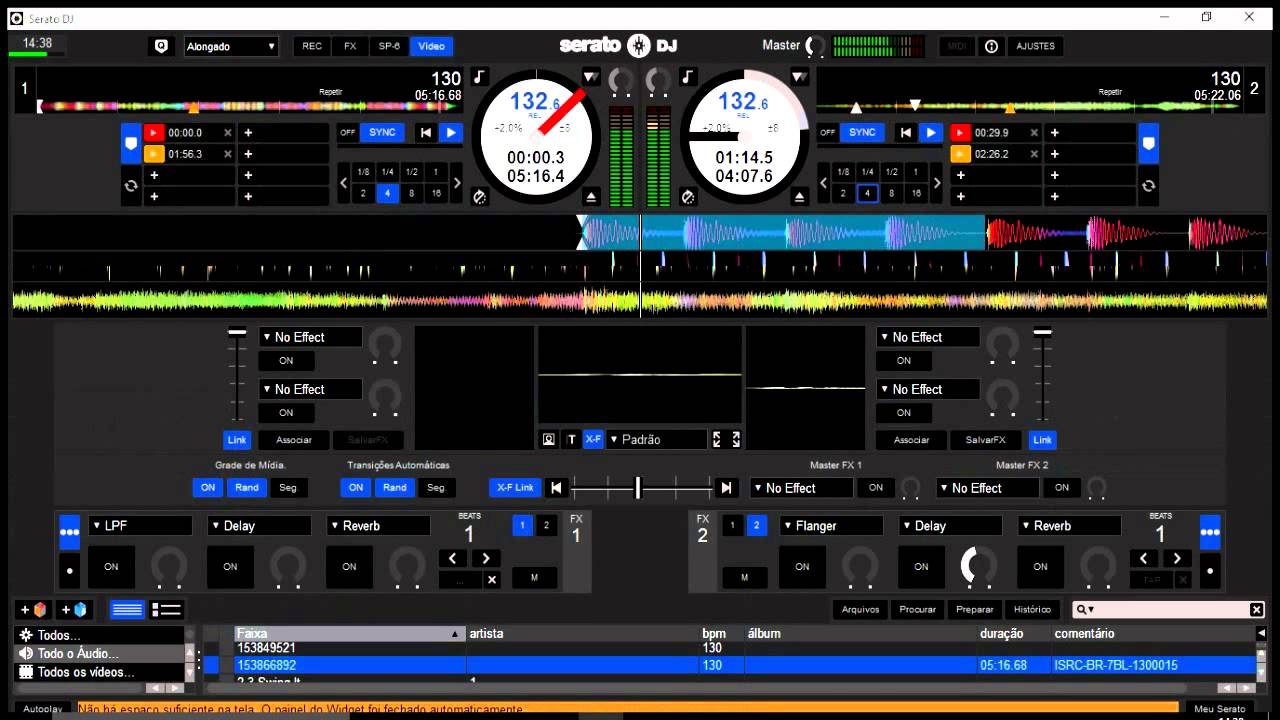Image resolution: width=1280 pixels, height=720 pixels.
Task: Open the Alongado layout dropdown
Action: pyautogui.click(x=231, y=46)
